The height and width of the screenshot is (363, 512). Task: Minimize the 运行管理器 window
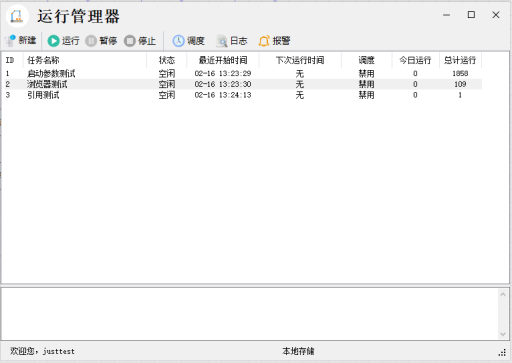[447, 15]
